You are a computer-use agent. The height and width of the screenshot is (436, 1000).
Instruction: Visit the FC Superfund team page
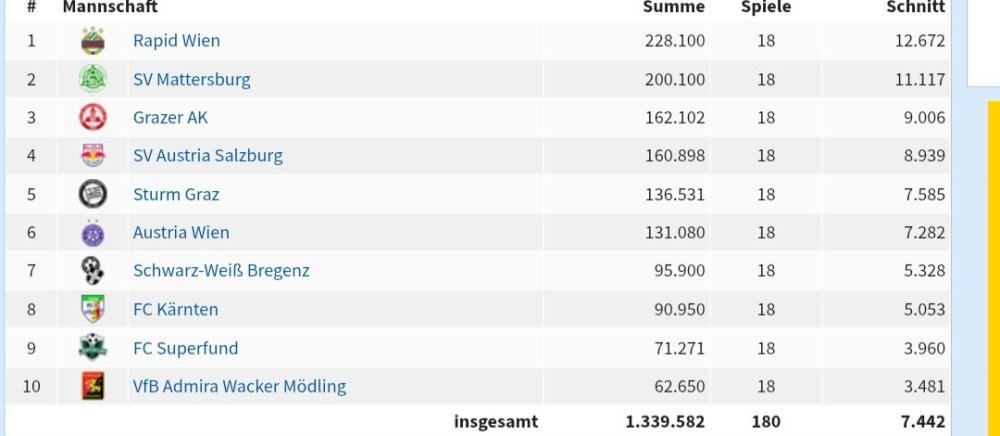pyautogui.click(x=185, y=348)
